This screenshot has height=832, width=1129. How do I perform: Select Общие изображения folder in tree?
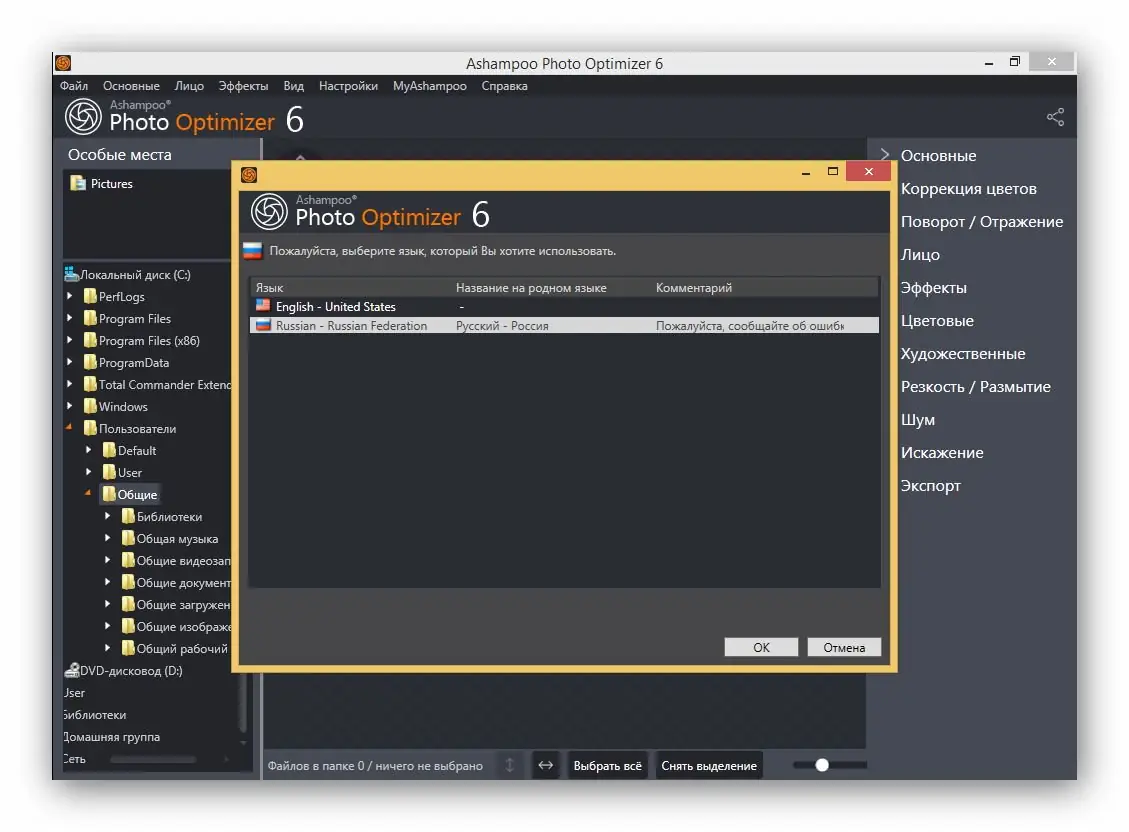(x=184, y=626)
